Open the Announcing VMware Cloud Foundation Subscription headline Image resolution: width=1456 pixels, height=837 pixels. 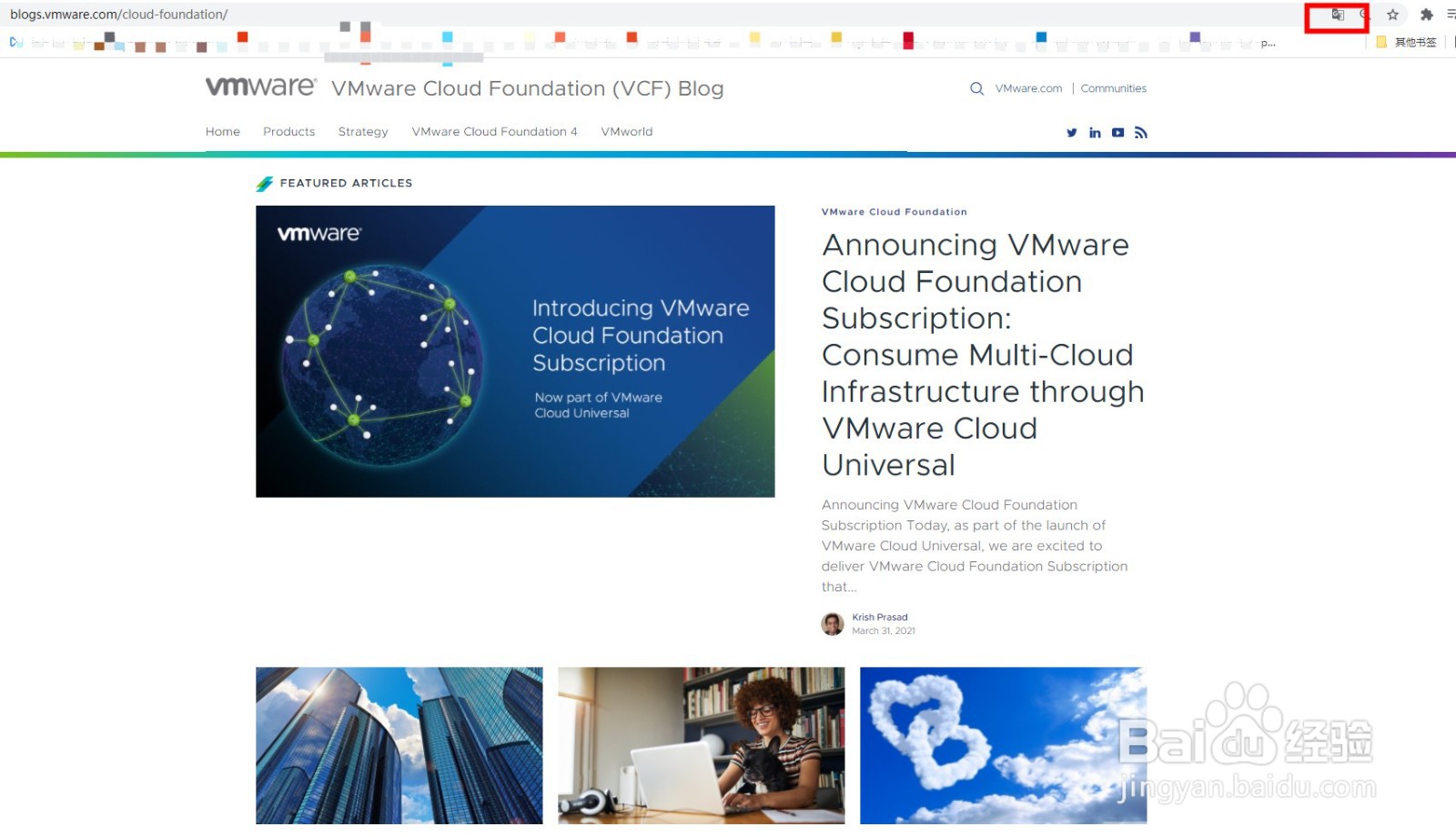pos(983,355)
